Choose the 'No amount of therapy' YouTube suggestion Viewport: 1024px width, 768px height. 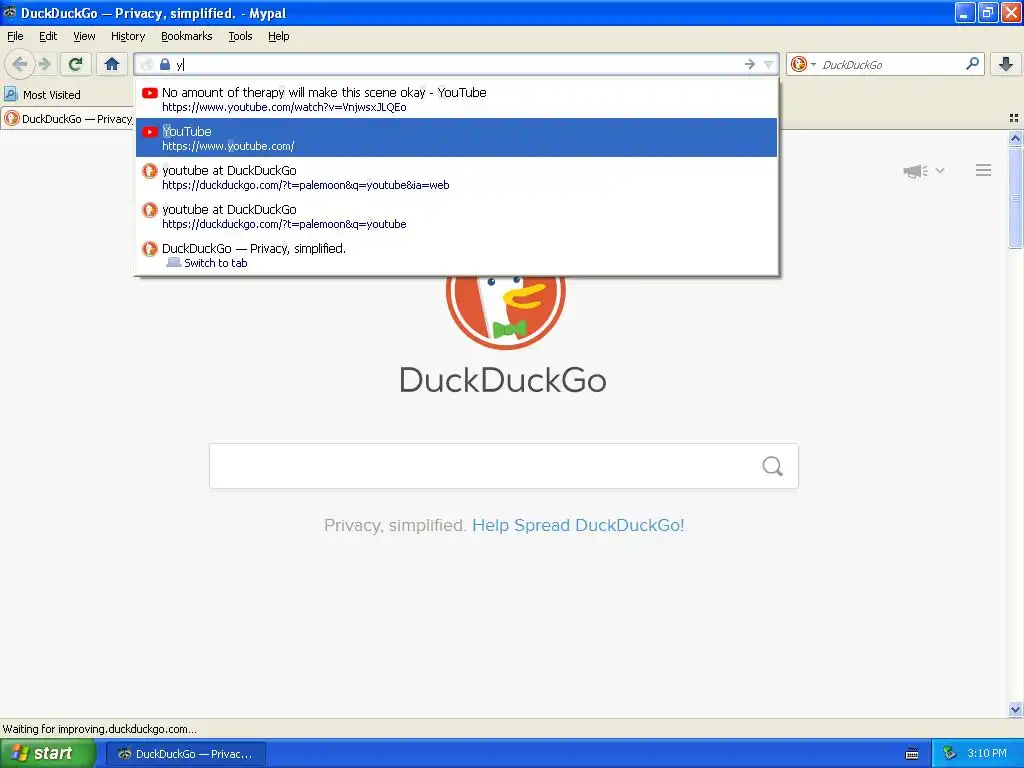pyautogui.click(x=456, y=99)
